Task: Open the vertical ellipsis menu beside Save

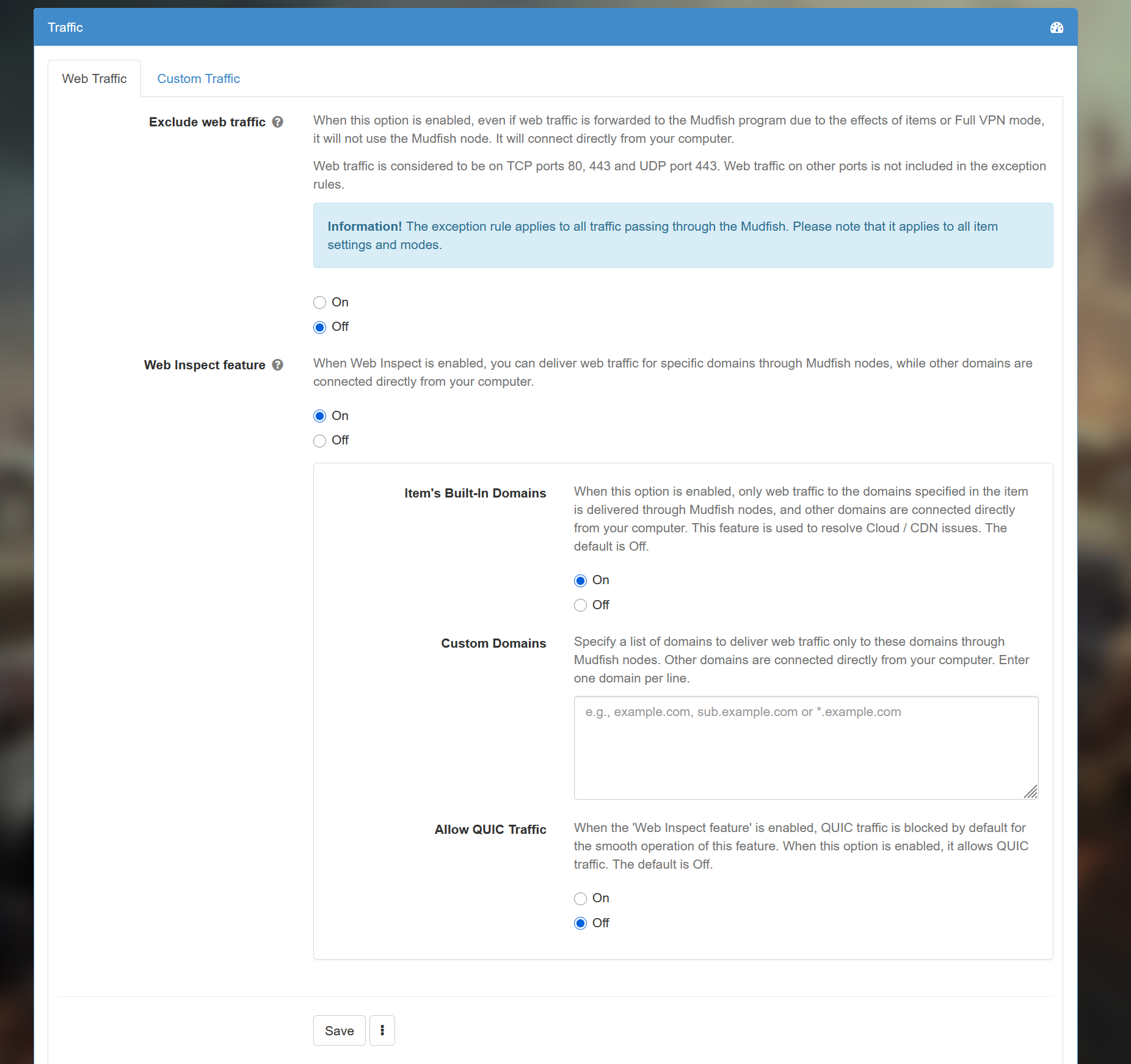Action: click(382, 1030)
